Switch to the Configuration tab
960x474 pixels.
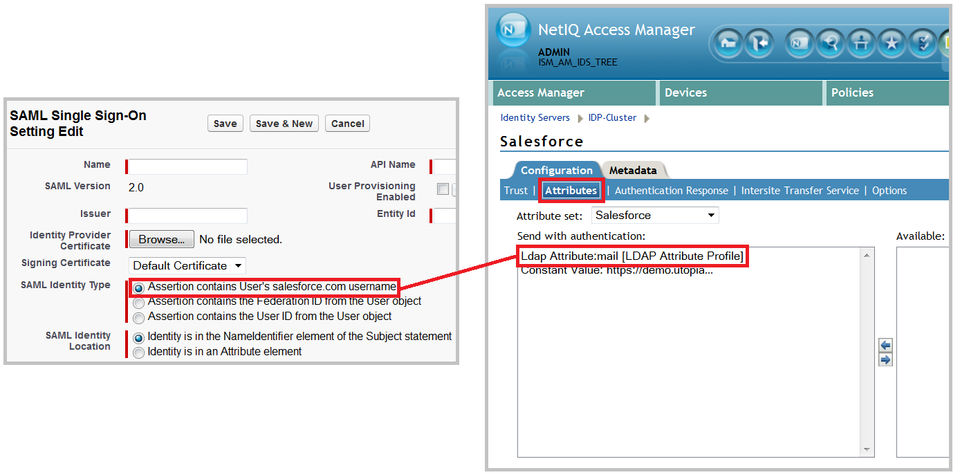(x=557, y=170)
